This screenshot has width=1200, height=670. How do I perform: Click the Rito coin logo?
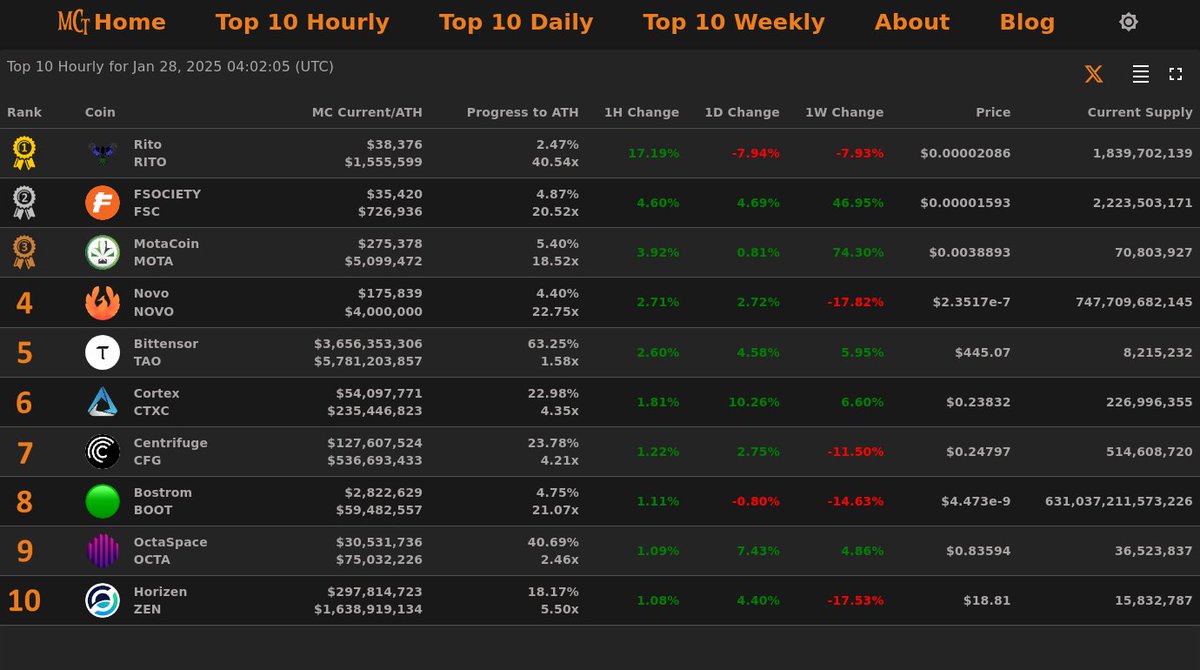click(x=102, y=153)
